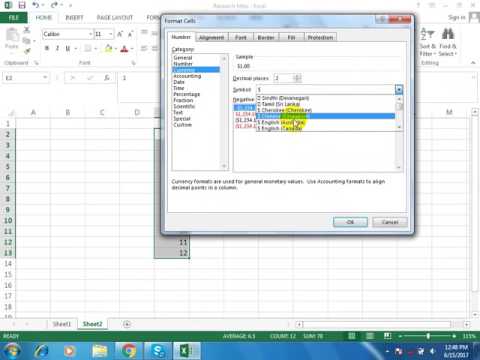Switch to the Alignment tab in Format Cells
Image resolution: width=480 pixels, height=360 pixels.
pos(212,37)
